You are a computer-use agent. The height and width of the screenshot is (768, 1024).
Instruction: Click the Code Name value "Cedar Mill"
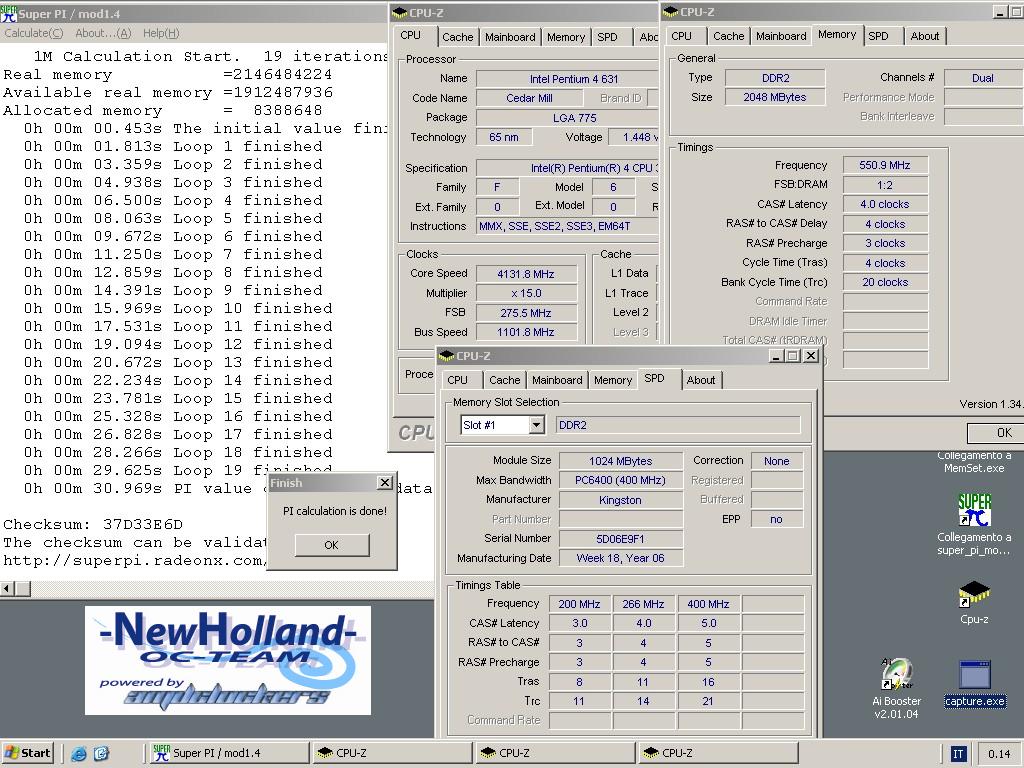[529, 99]
